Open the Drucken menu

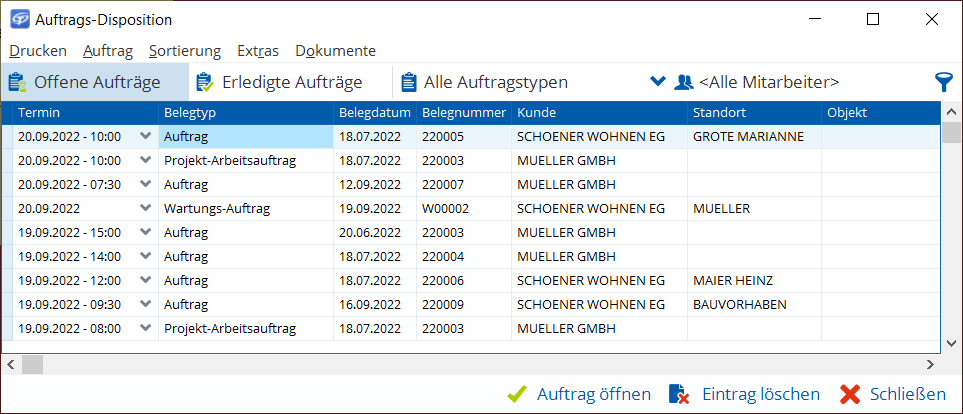[38, 51]
